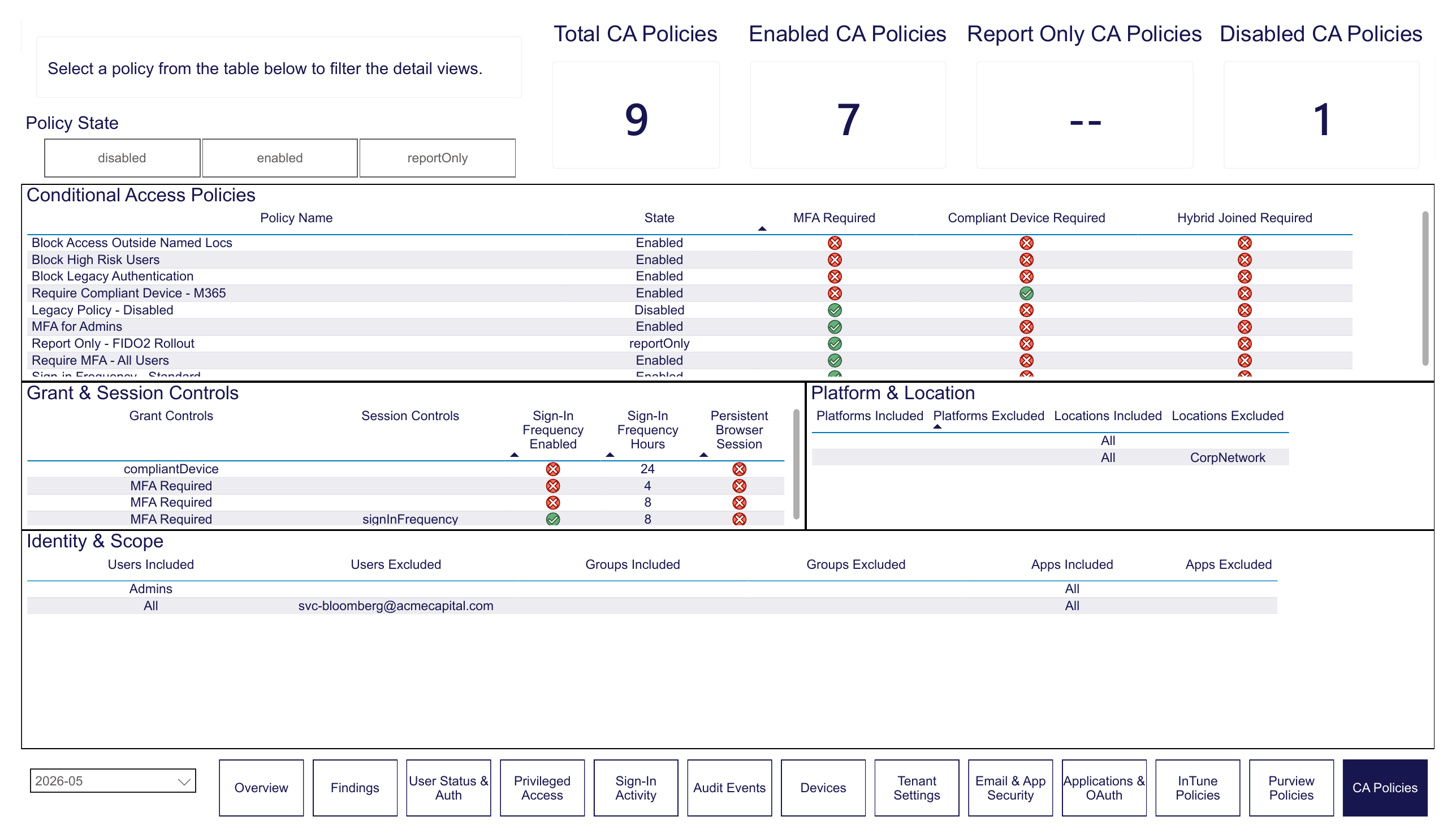Image resolution: width=1456 pixels, height=838 pixels.
Task: Navigate to Purview Policies page
Action: (1291, 787)
